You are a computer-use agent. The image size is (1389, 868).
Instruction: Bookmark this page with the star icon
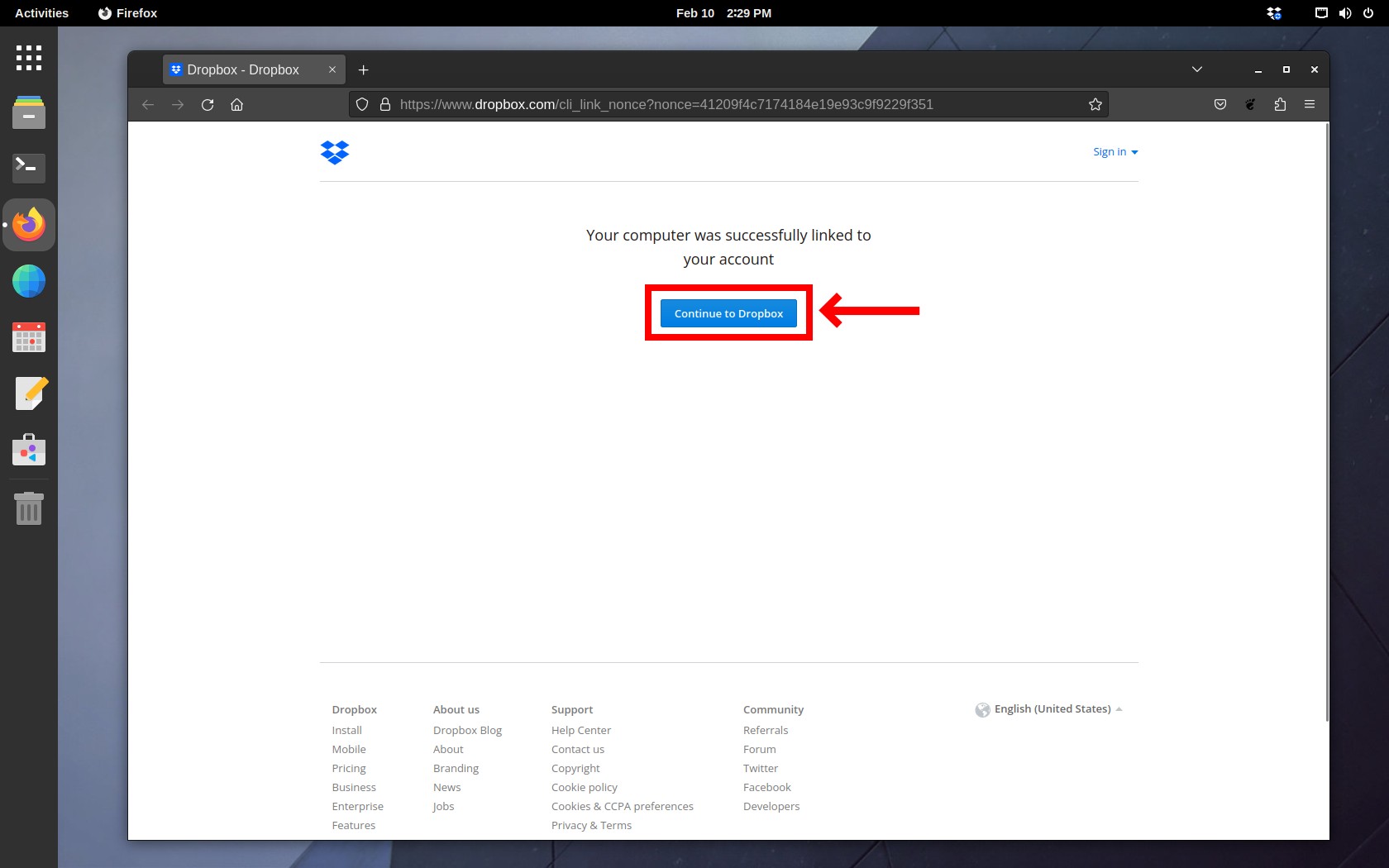click(1095, 104)
